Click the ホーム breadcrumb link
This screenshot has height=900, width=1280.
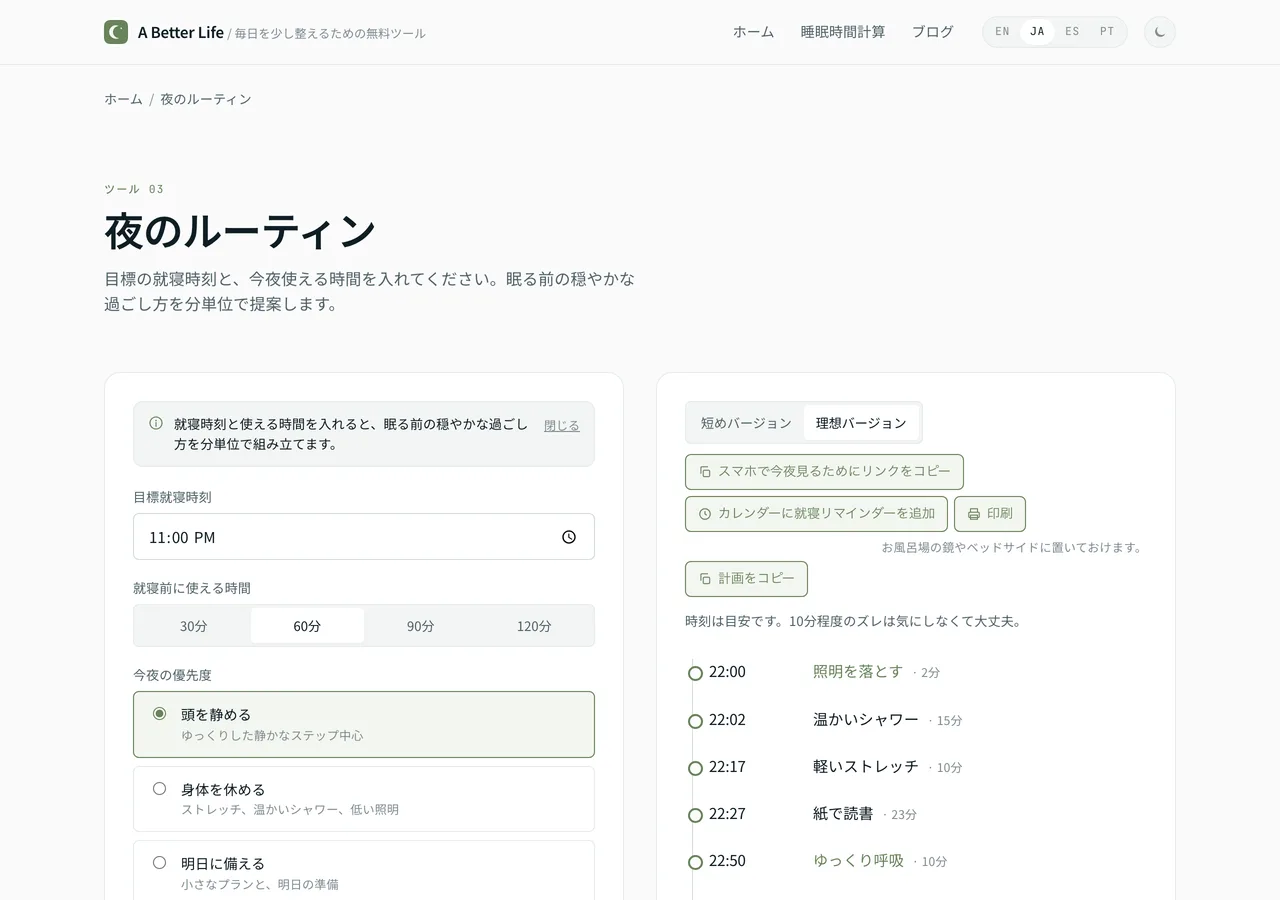[x=123, y=99]
